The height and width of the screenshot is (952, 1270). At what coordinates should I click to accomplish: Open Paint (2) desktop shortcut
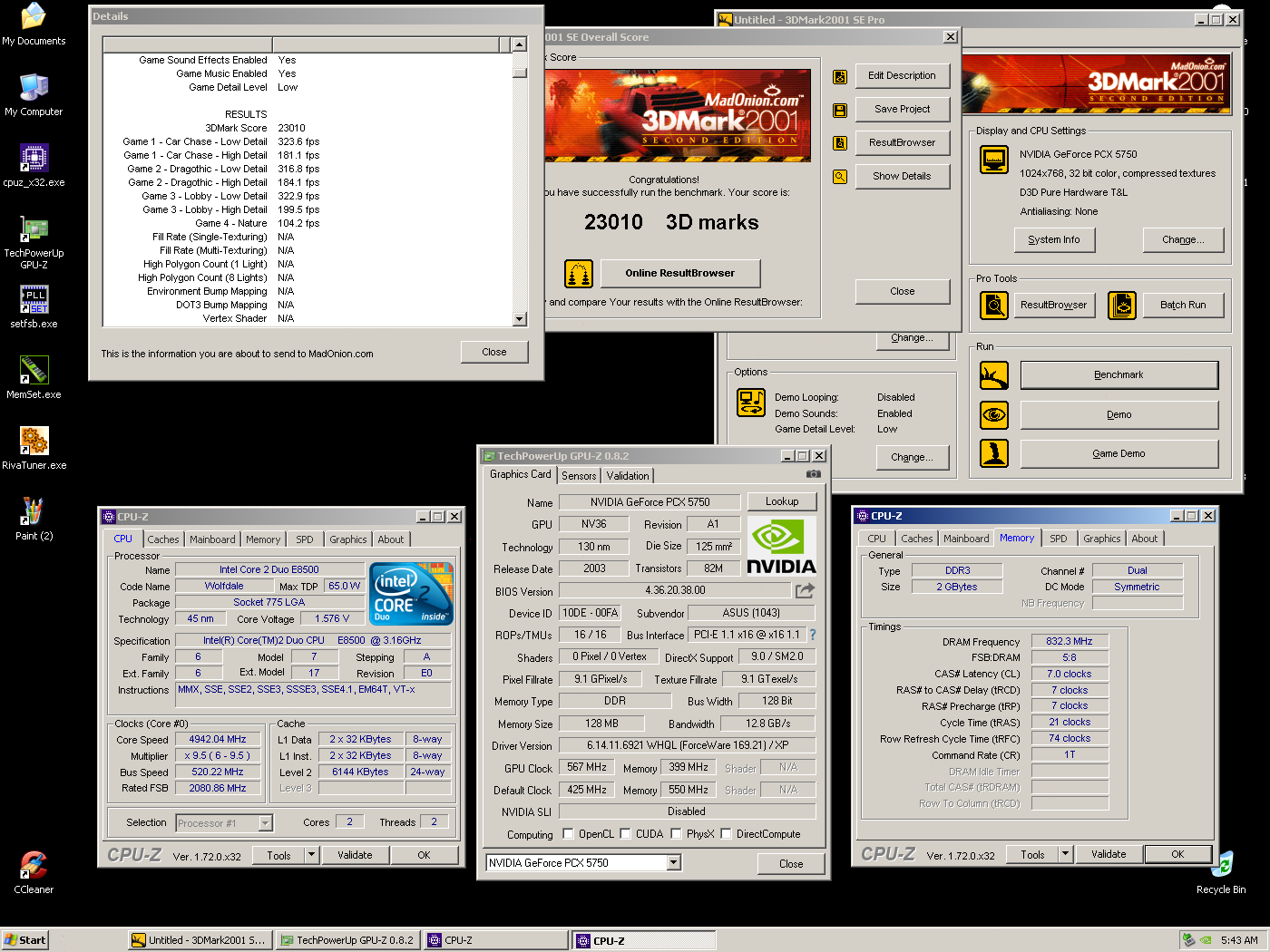click(x=34, y=520)
